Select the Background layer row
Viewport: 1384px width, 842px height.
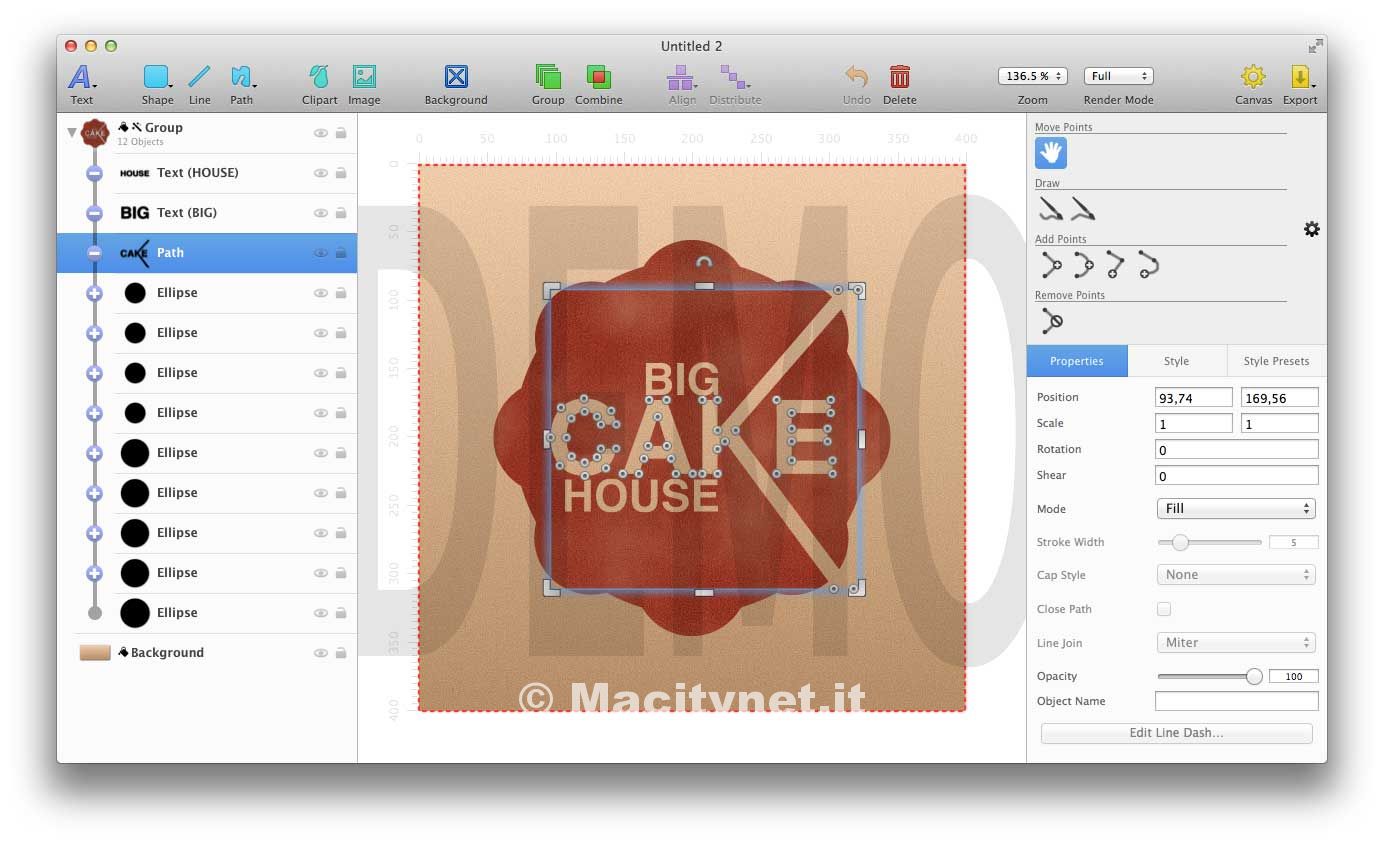[207, 653]
